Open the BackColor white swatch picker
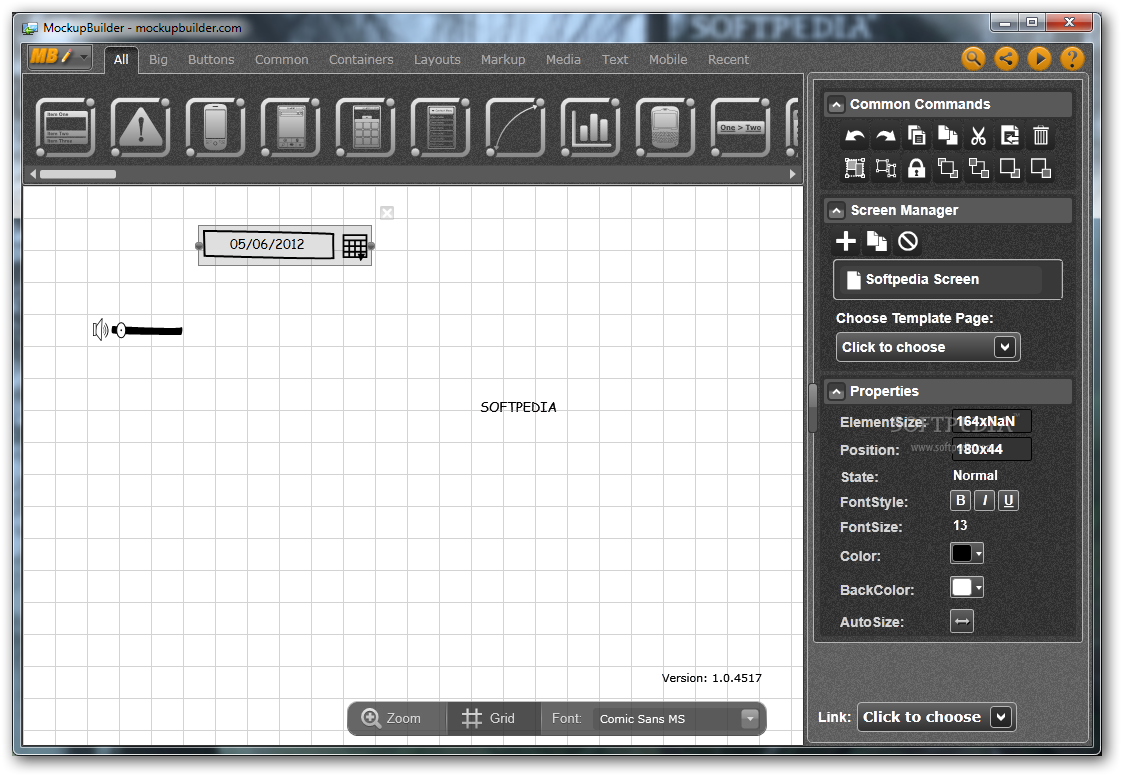Image resolution: width=1122 pixels, height=776 pixels. 966,587
